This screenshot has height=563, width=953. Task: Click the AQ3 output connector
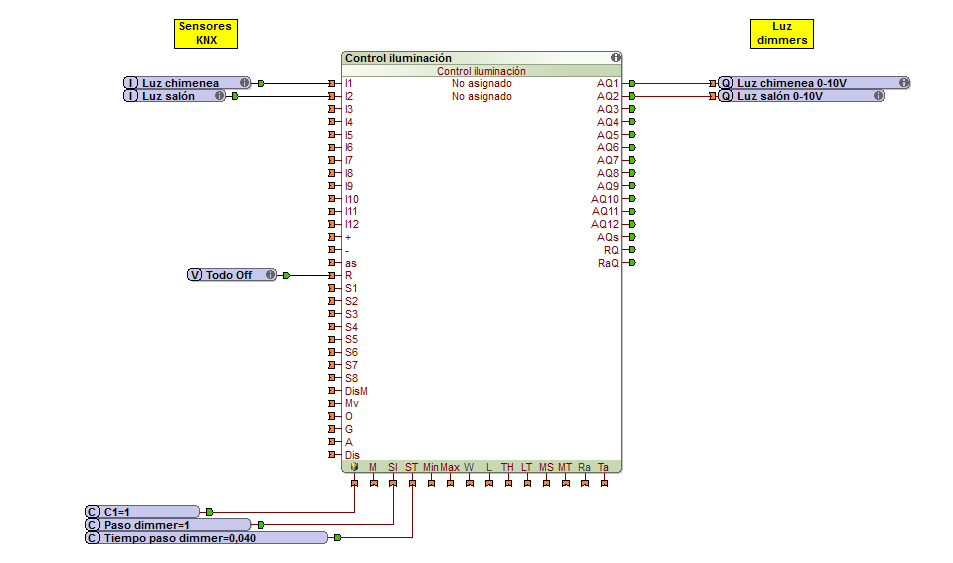(x=632, y=109)
